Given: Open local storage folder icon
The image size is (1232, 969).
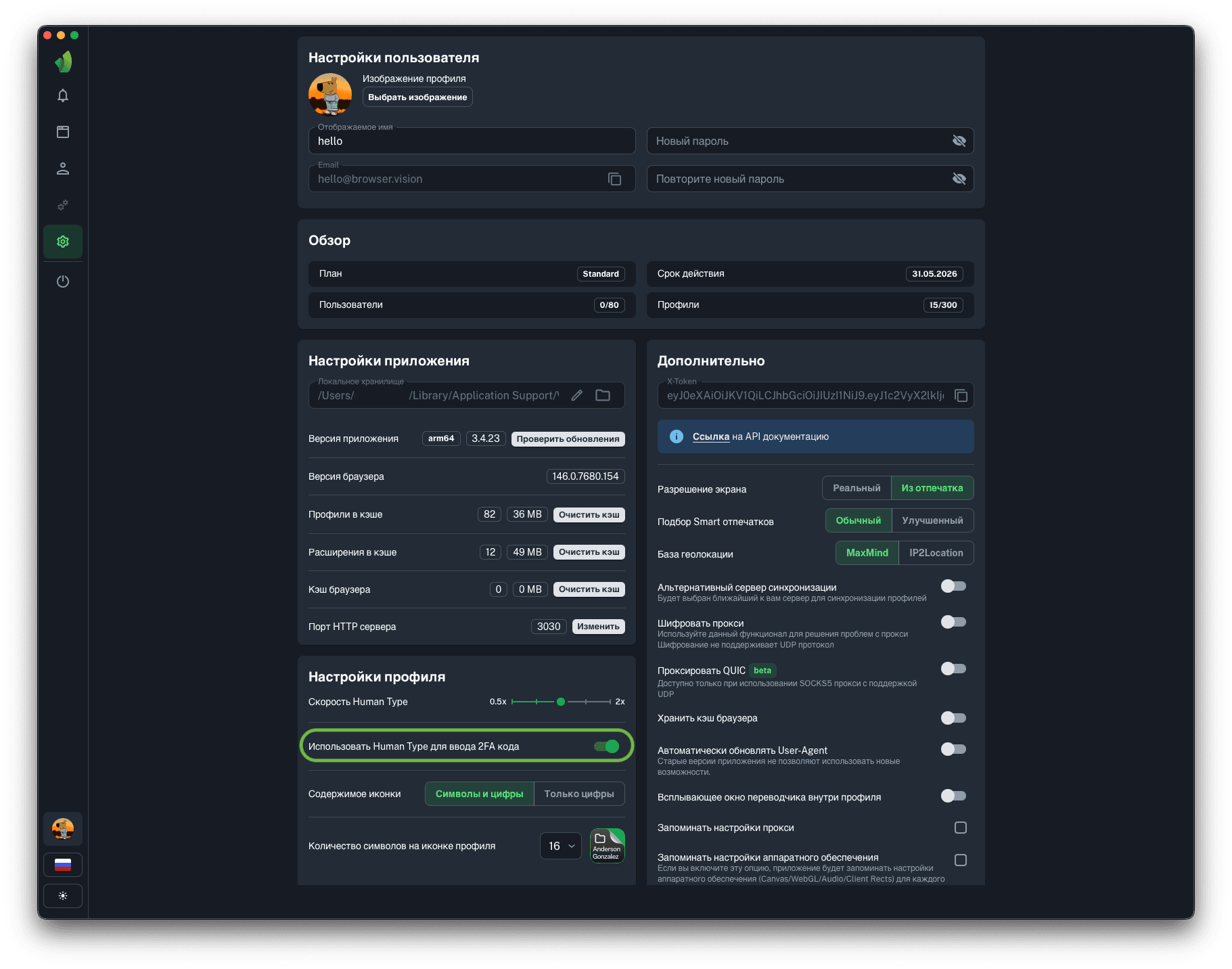Looking at the screenshot, I should 603,396.
